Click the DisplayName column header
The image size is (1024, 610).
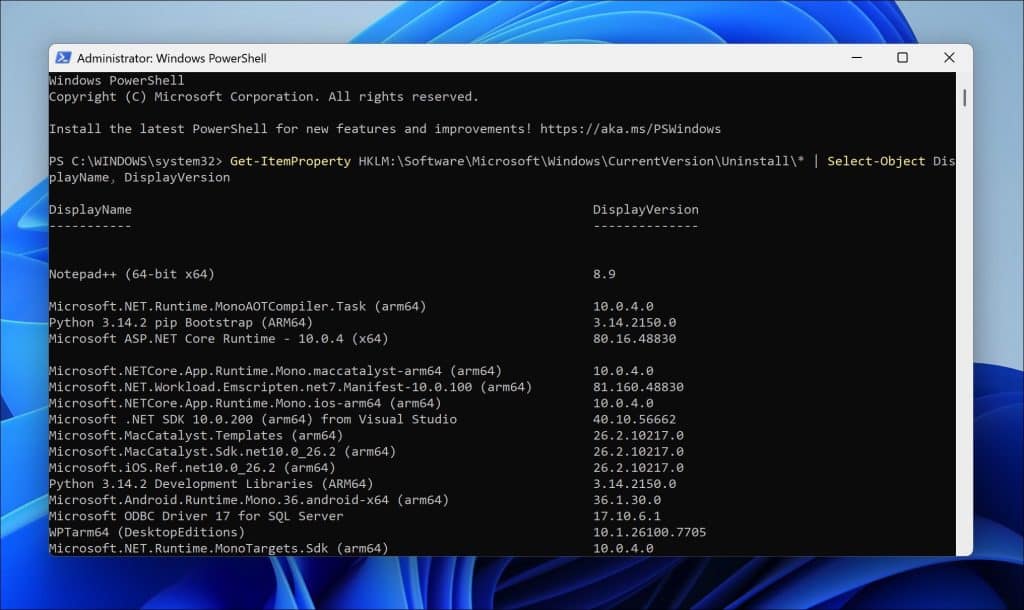pyautogui.click(x=90, y=210)
